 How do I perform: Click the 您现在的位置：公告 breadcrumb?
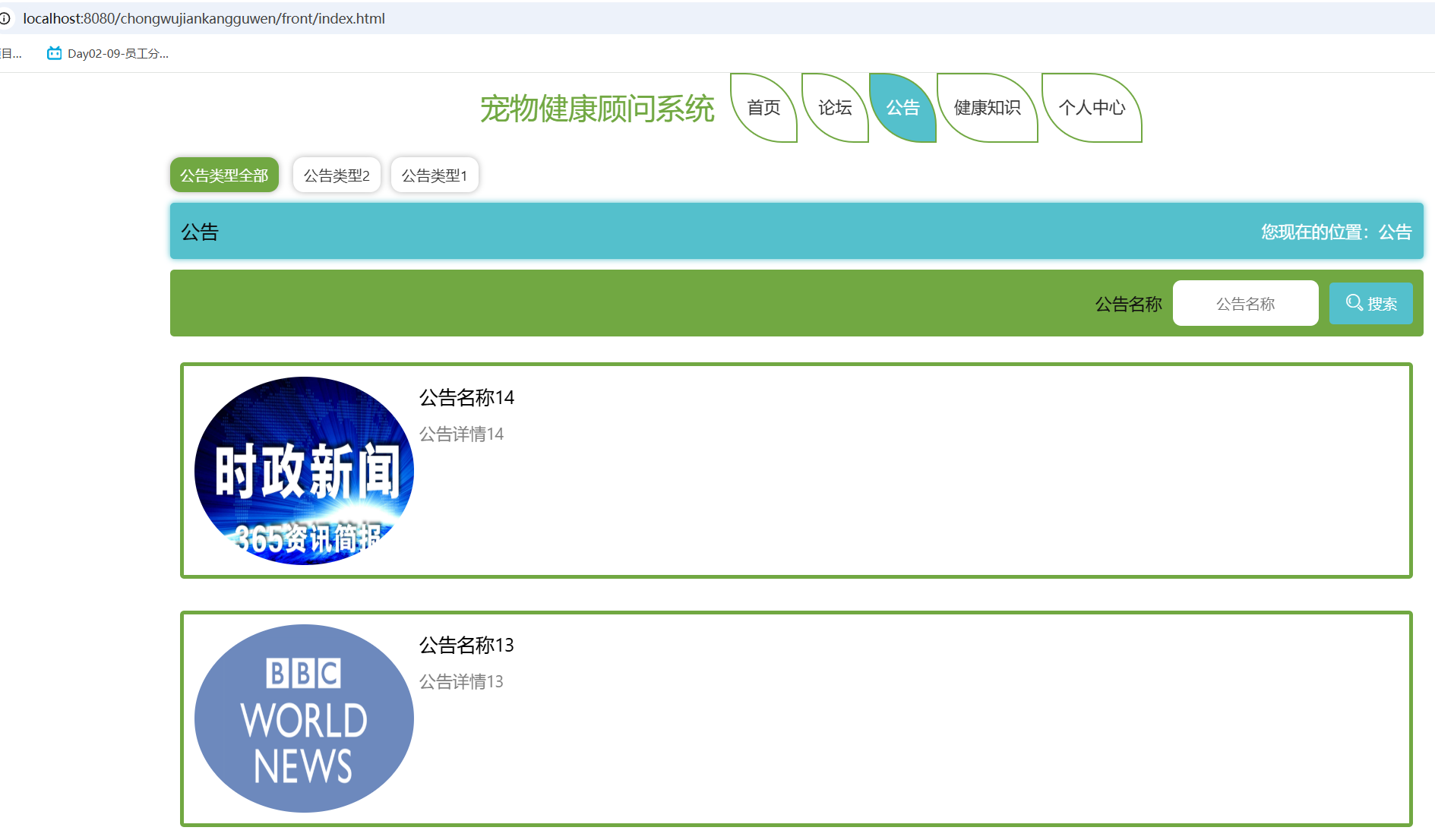click(1336, 232)
